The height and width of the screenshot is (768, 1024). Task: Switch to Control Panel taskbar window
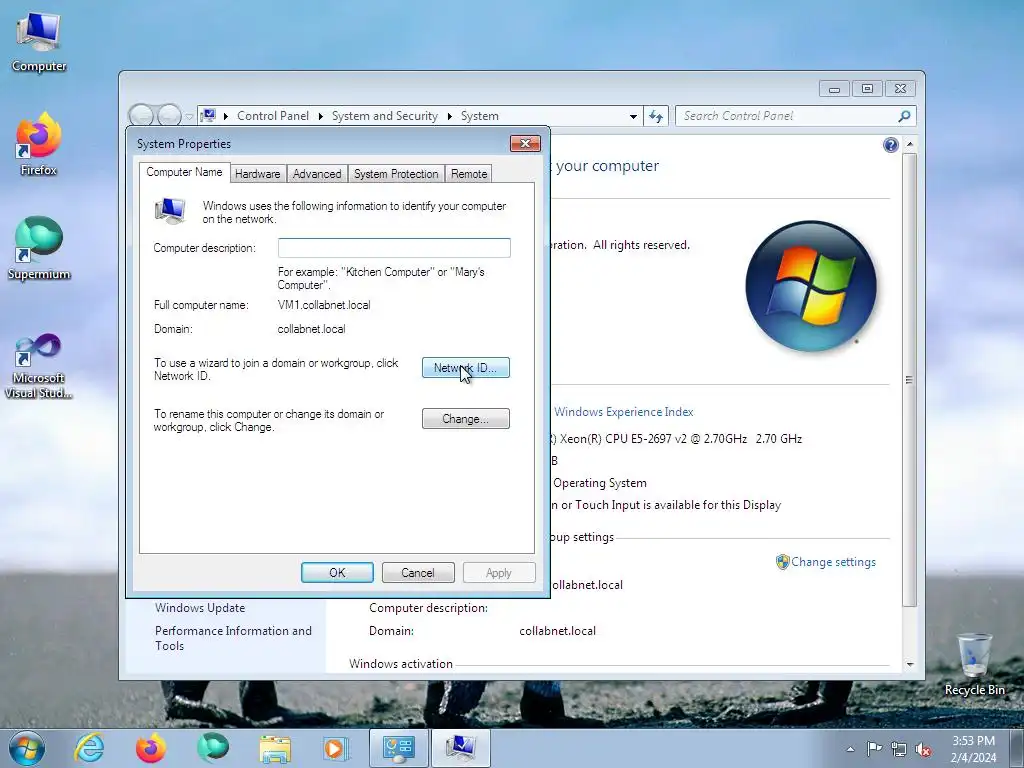[398, 748]
